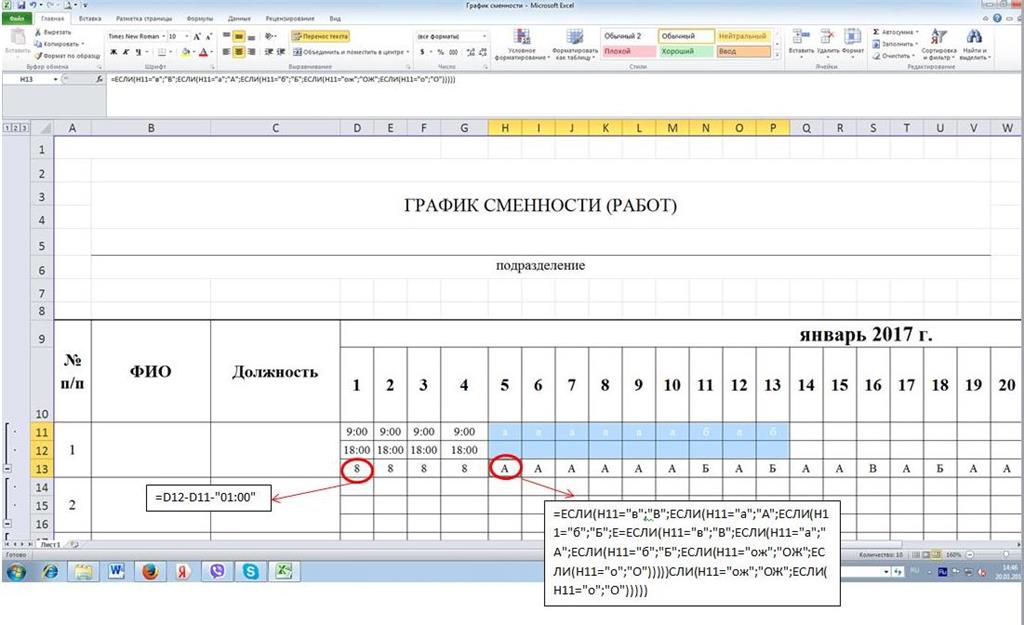The image size is (1024, 625).
Task: Toggle align text left
Action: click(x=227, y=52)
